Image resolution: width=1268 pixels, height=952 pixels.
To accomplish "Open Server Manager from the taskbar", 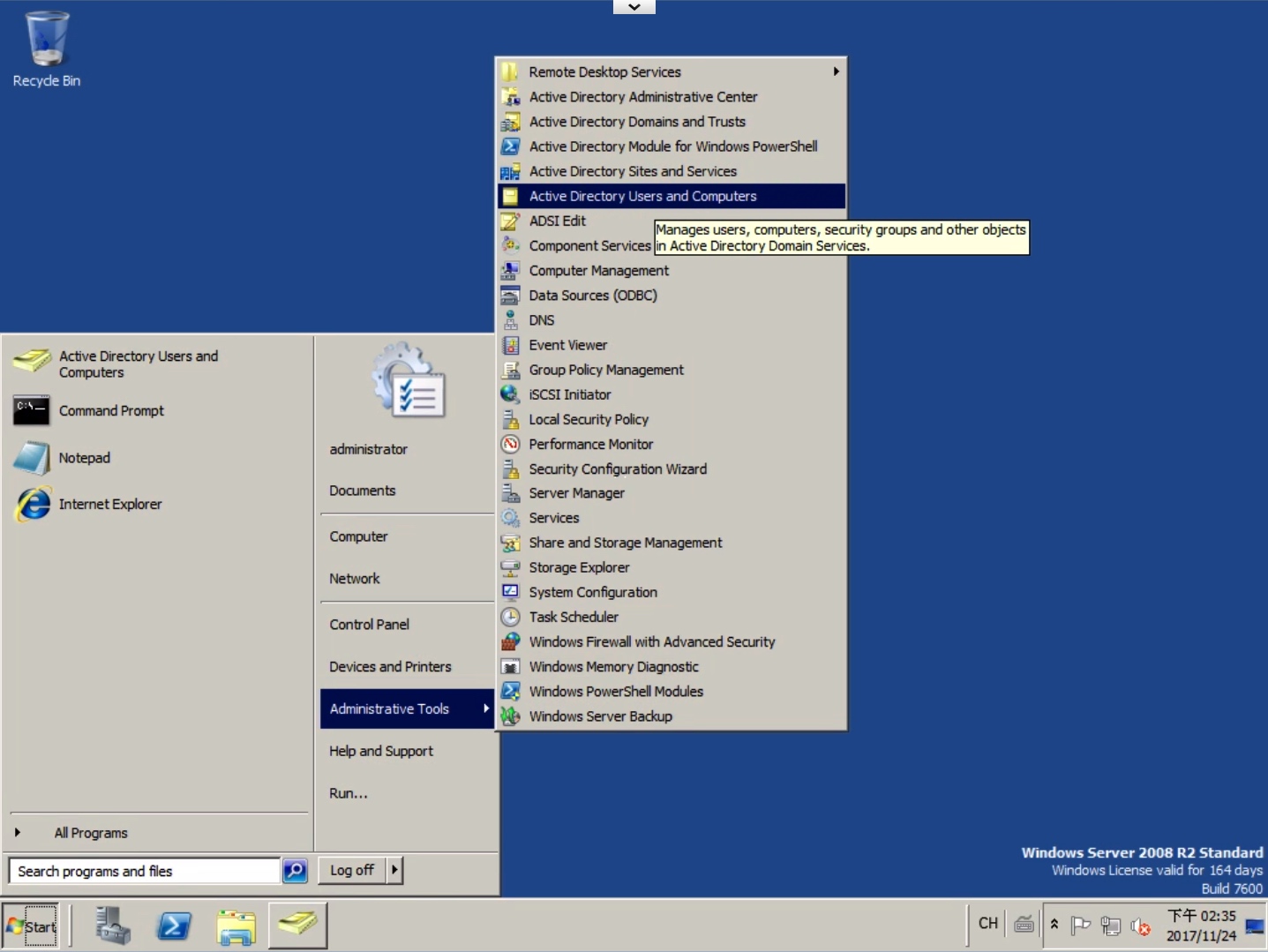I will pos(113,926).
